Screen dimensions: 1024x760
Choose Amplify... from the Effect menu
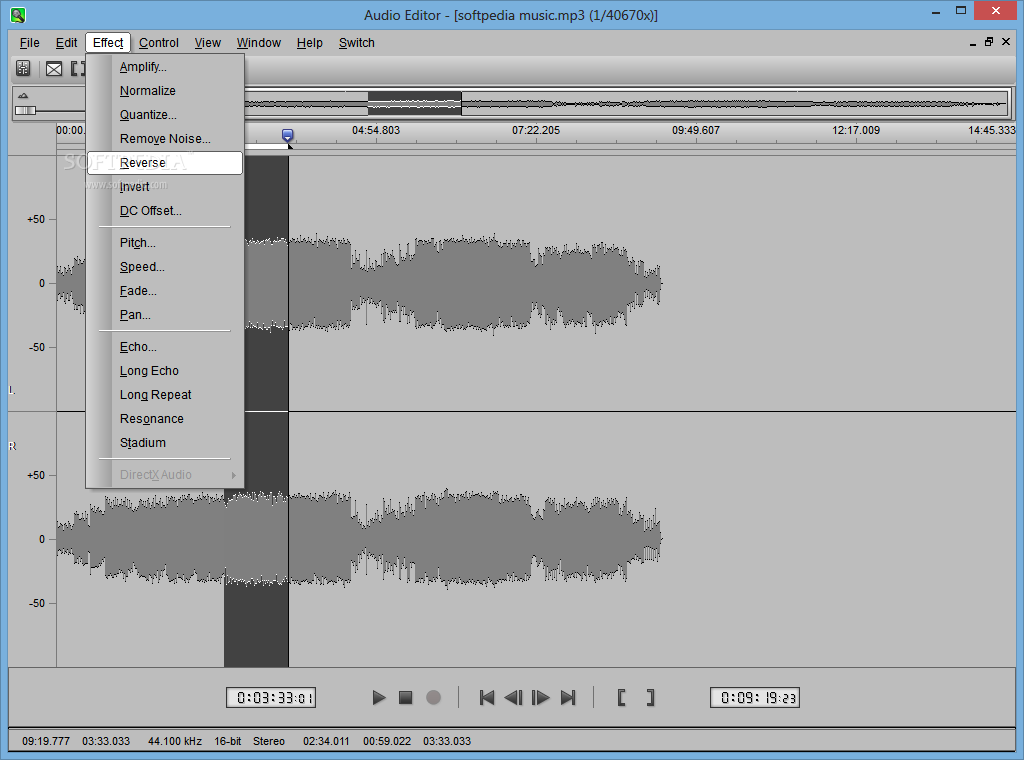[165, 67]
